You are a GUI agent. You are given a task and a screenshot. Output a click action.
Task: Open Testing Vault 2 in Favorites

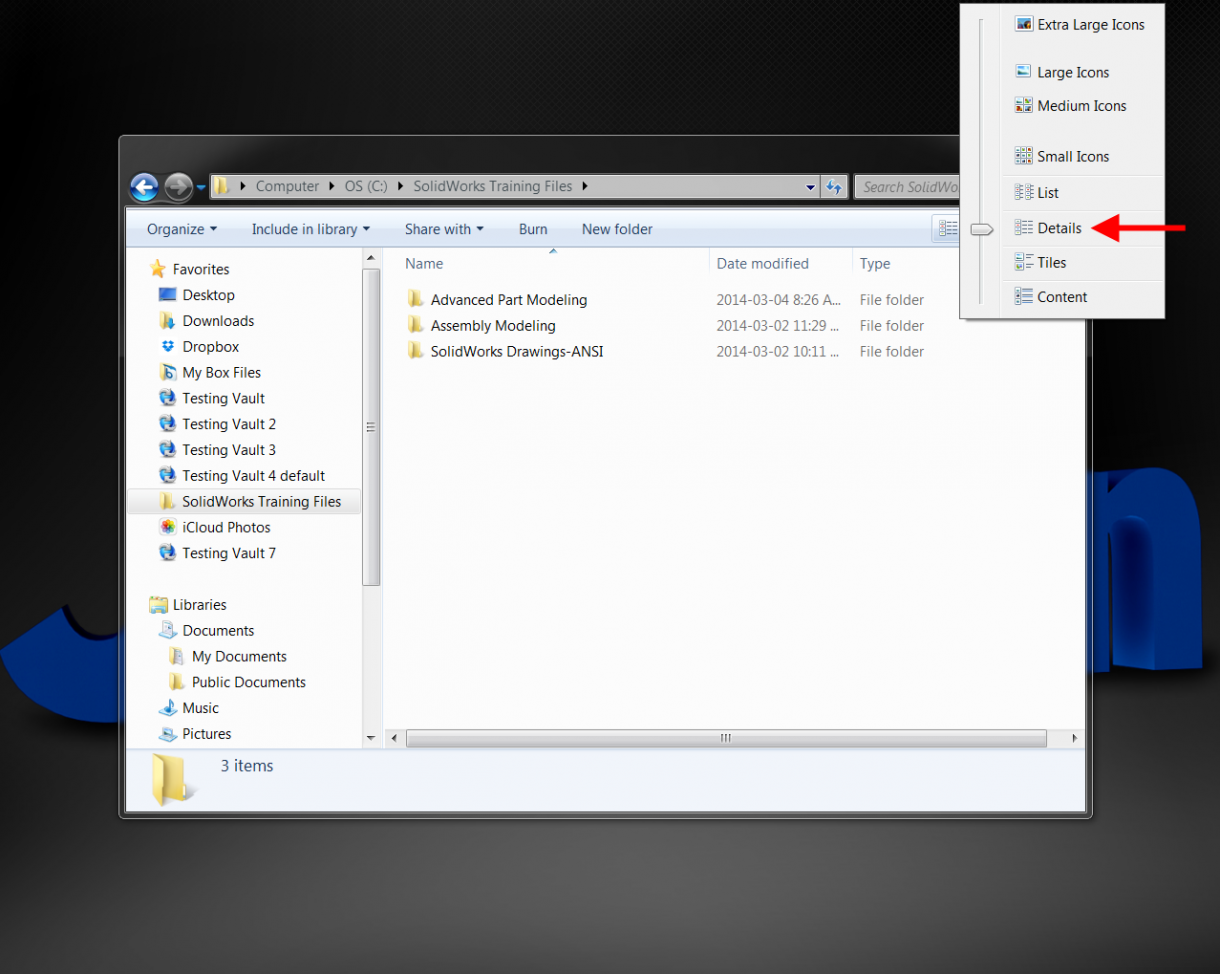[229, 424]
